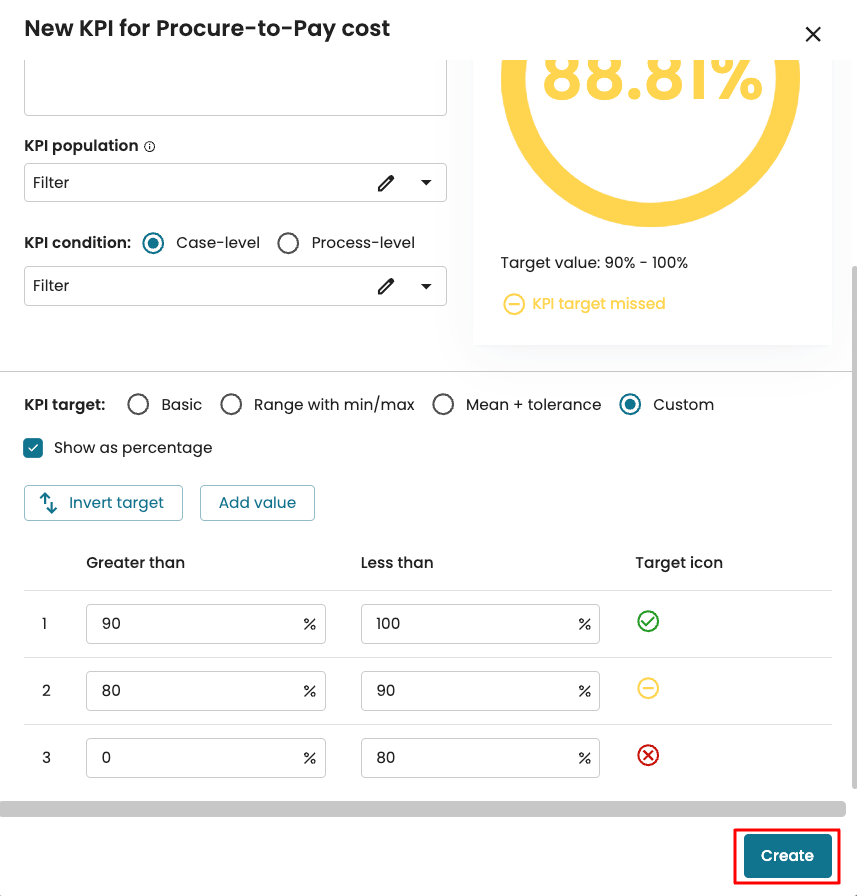The image size is (857, 896).
Task: Click the red cross target icon in row 3
Action: pyautogui.click(x=648, y=756)
